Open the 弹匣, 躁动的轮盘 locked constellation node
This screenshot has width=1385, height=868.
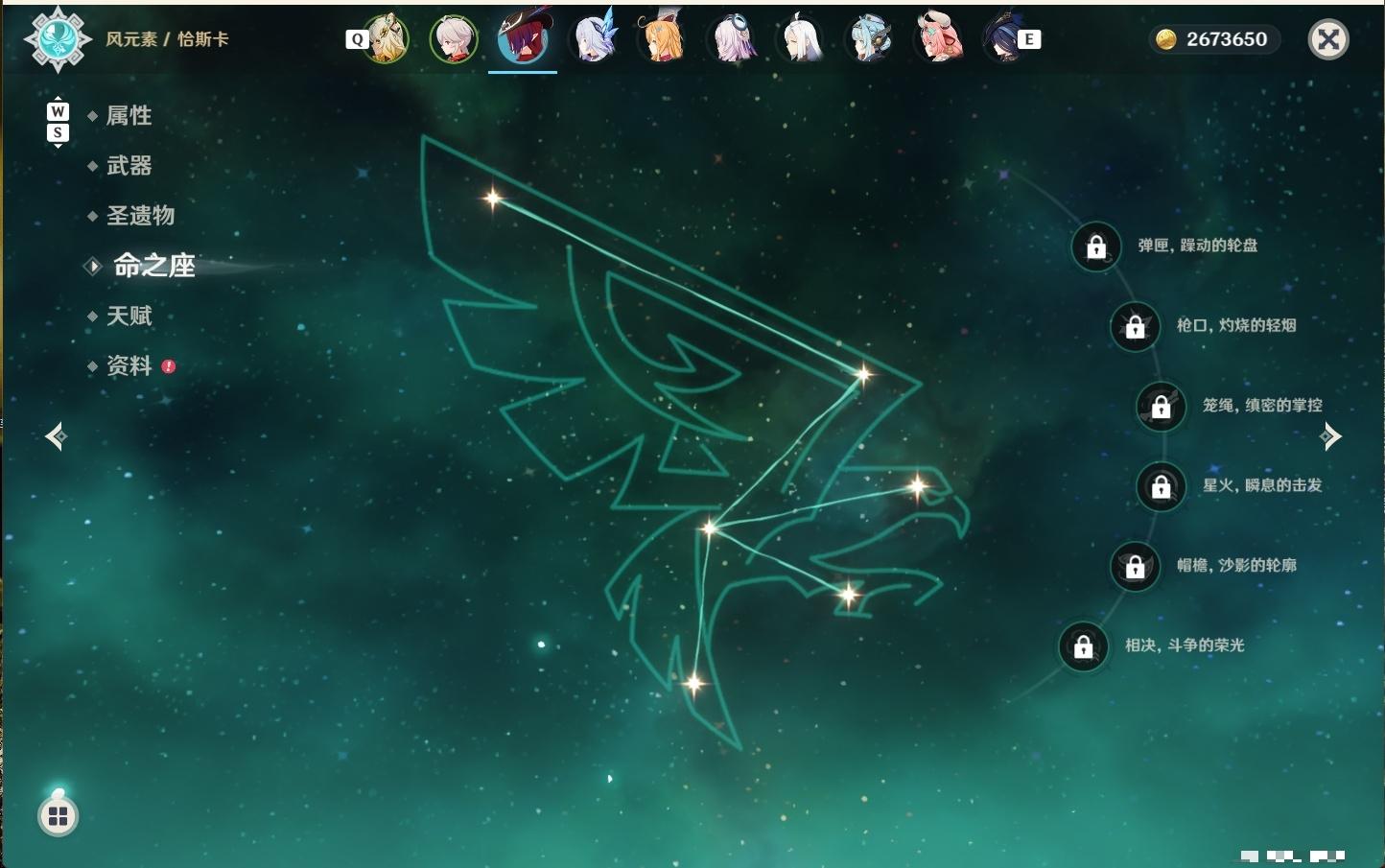(x=1095, y=247)
